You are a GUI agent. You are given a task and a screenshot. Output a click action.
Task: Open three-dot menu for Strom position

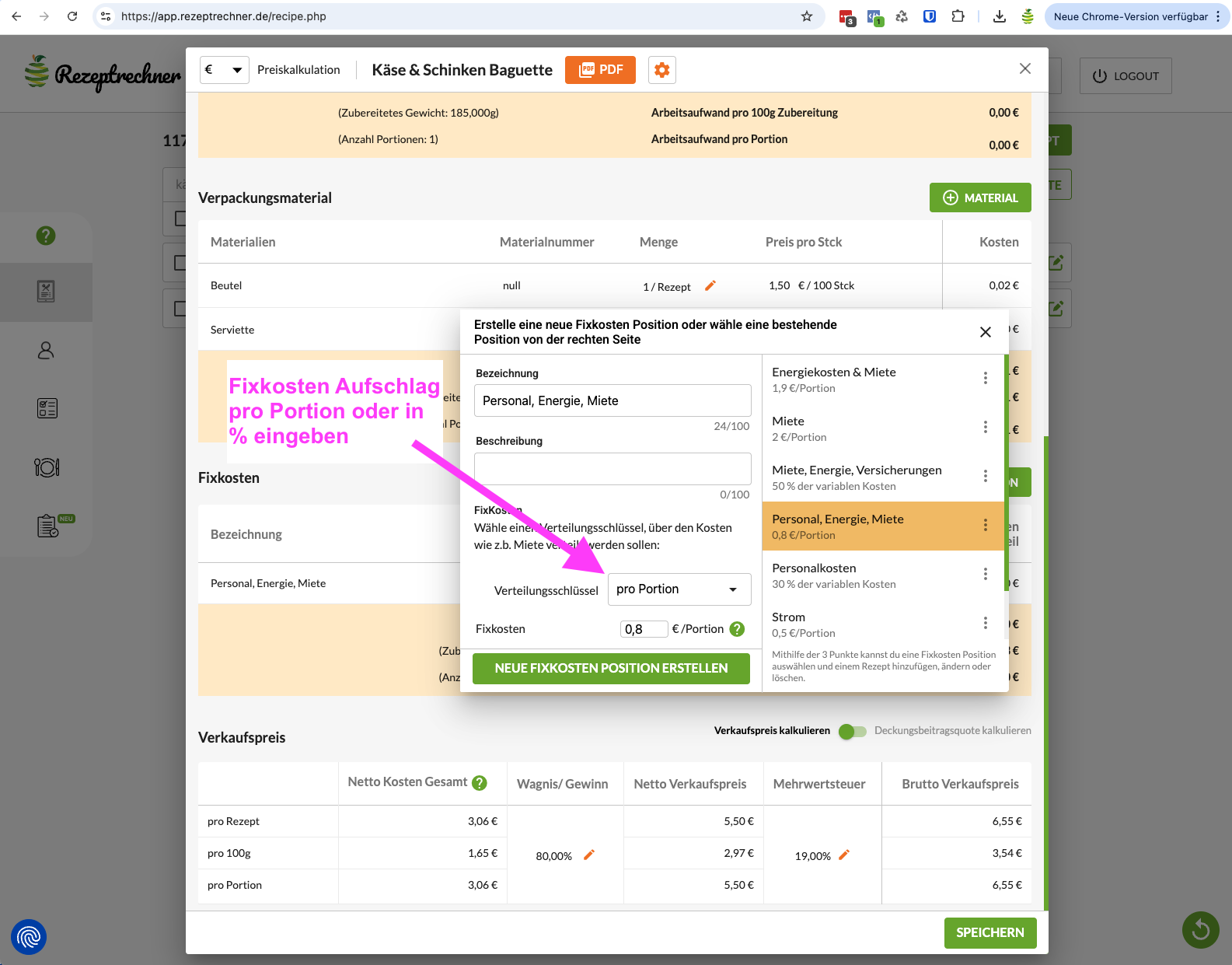[985, 624]
